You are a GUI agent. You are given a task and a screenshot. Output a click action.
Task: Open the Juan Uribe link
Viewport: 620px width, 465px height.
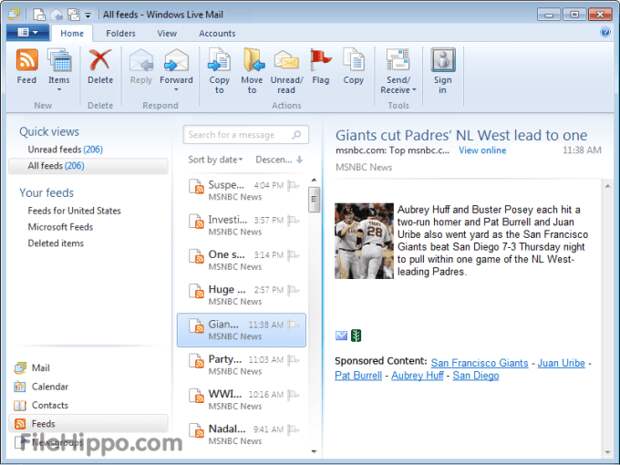coord(561,363)
